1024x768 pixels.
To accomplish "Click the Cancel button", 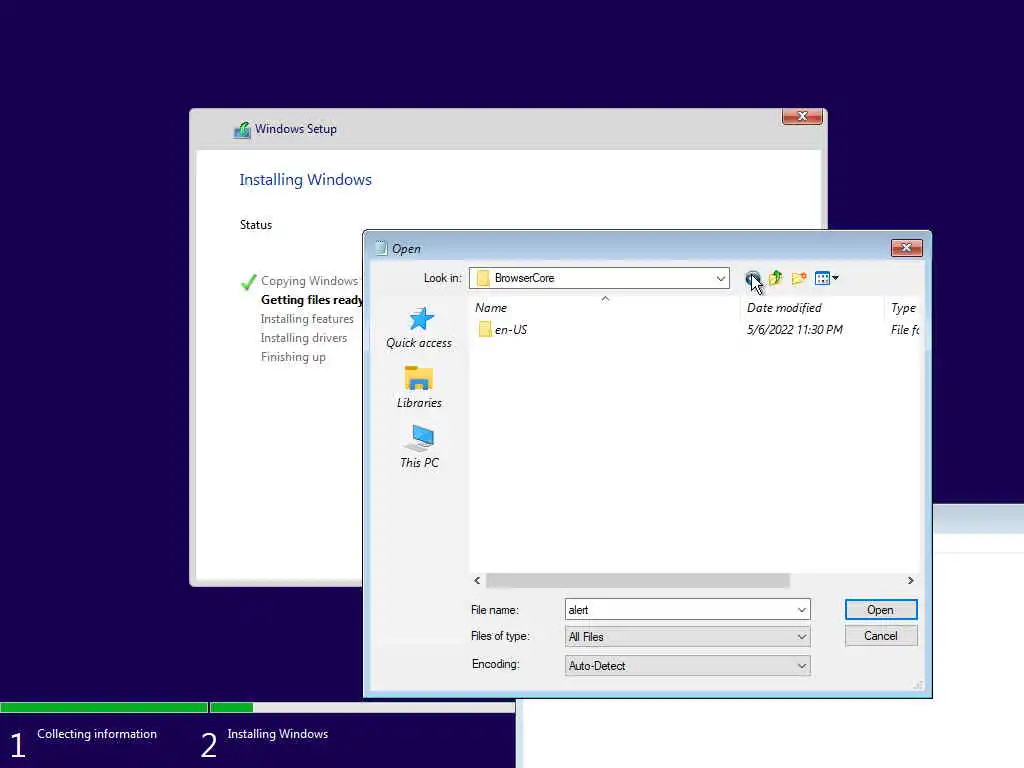I will [x=881, y=636].
